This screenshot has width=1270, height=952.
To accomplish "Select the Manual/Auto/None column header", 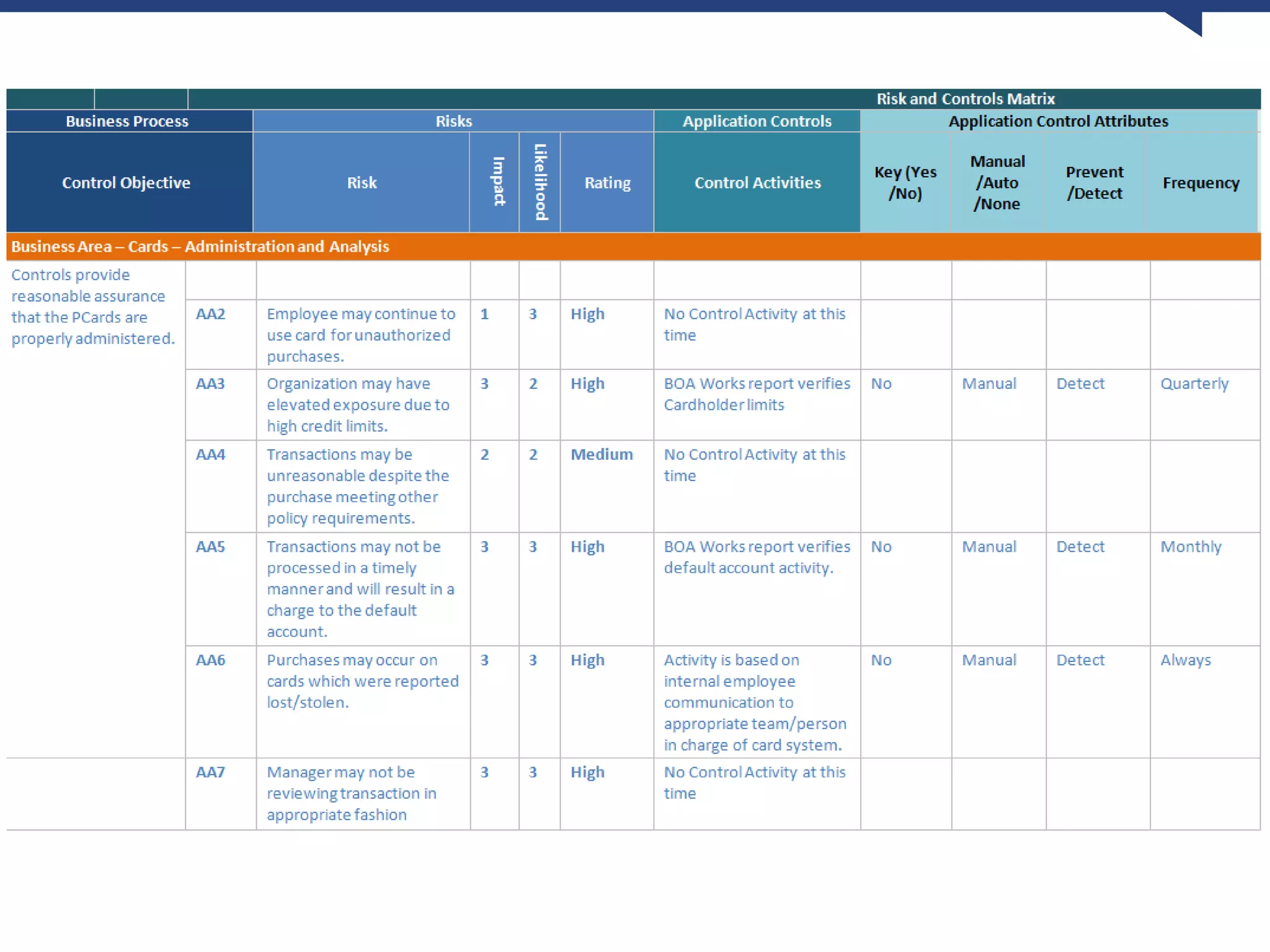I will pos(997,183).
